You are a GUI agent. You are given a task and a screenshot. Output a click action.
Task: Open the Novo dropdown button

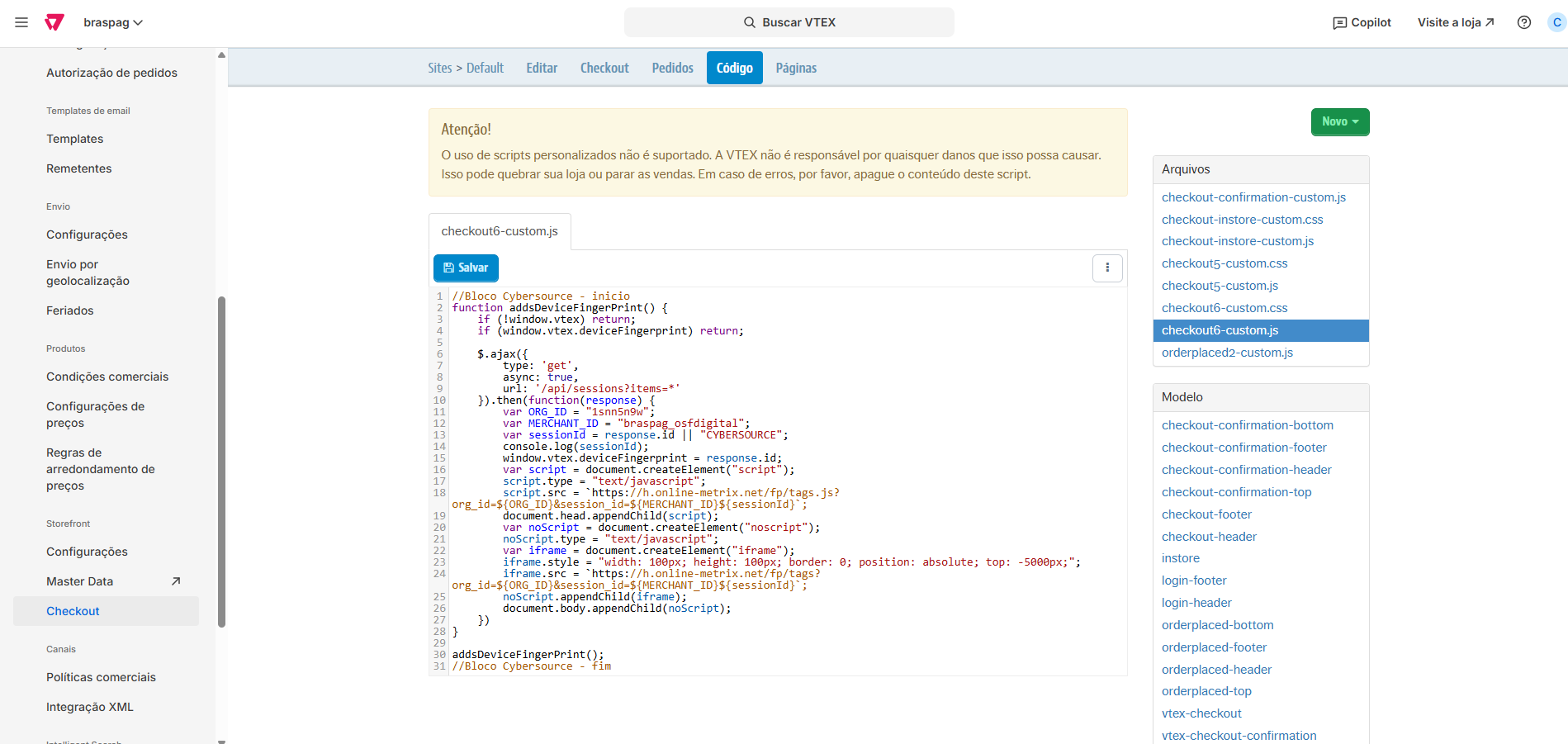click(x=1340, y=121)
